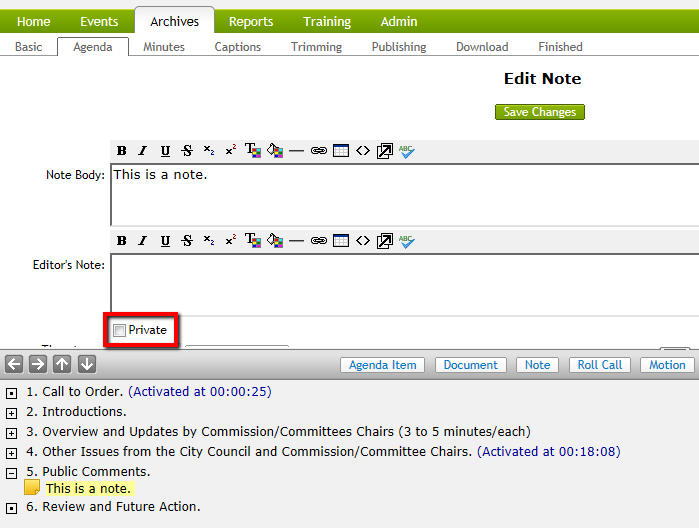This screenshot has height=528, width=699.
Task: Insert horizontal rule in Editor's Note toolbar
Action: click(x=296, y=241)
